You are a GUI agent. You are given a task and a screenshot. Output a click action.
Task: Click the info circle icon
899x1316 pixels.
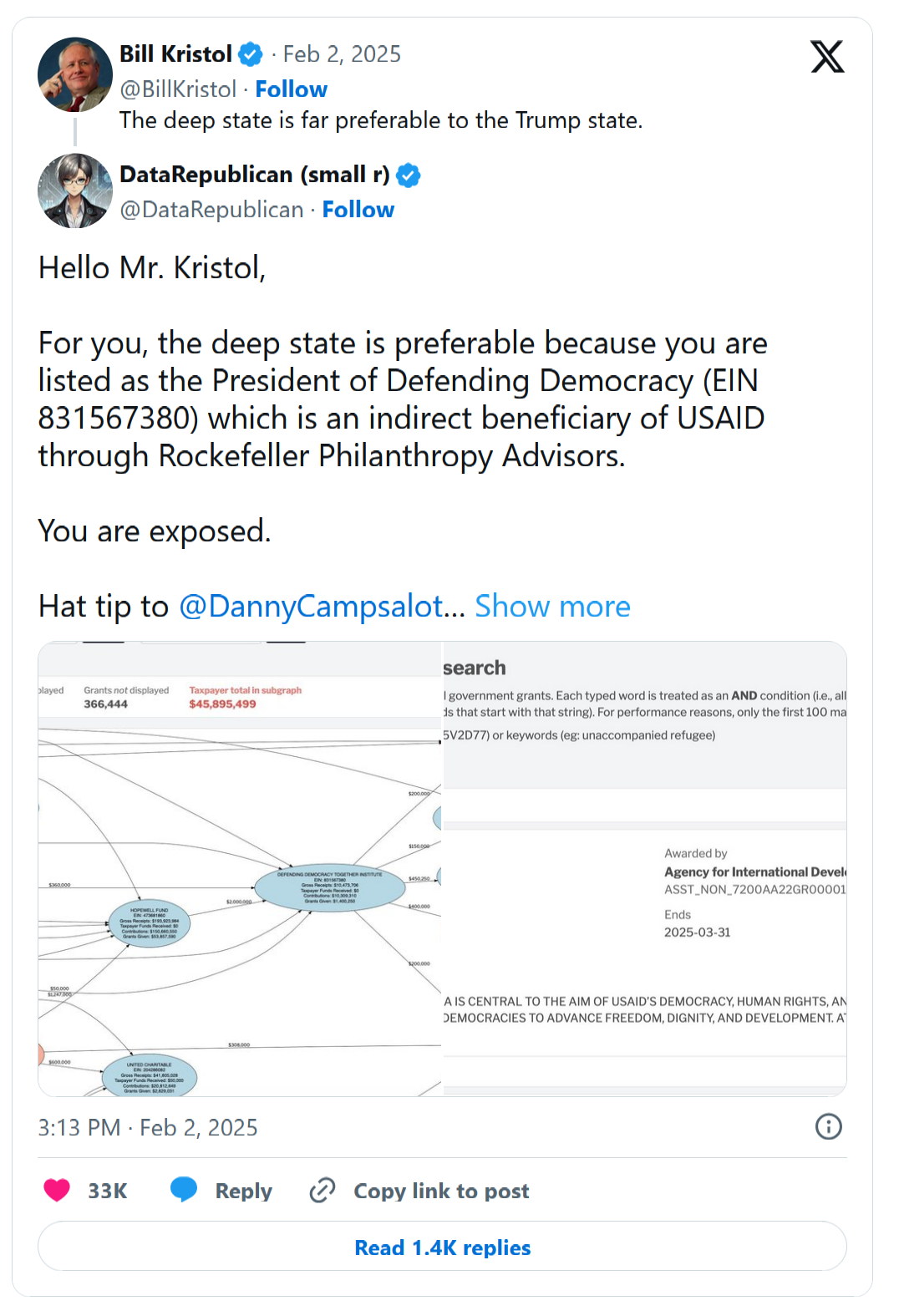[x=828, y=1126]
